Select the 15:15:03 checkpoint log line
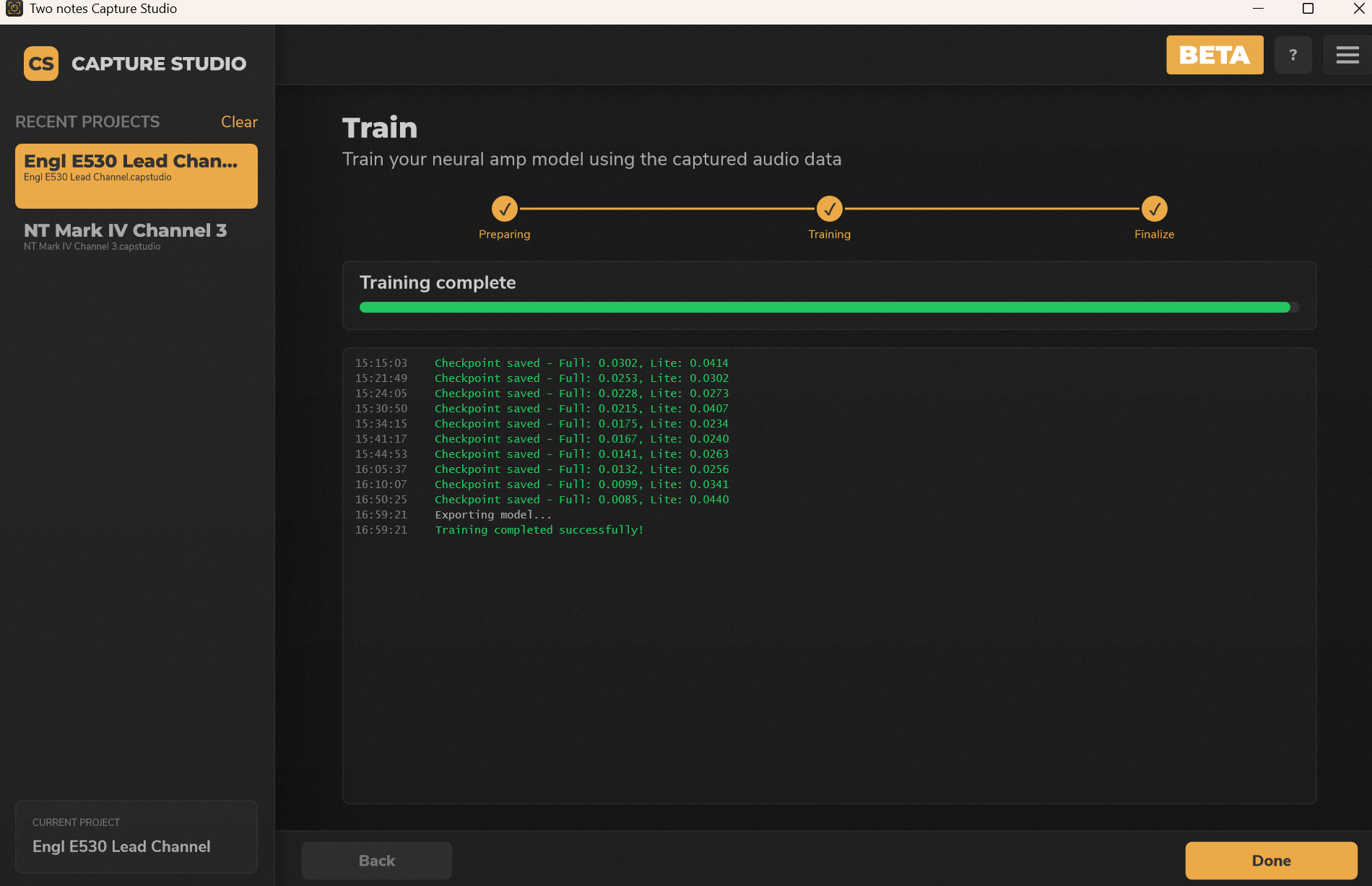Screen dimensions: 1372x886 pos(542,363)
